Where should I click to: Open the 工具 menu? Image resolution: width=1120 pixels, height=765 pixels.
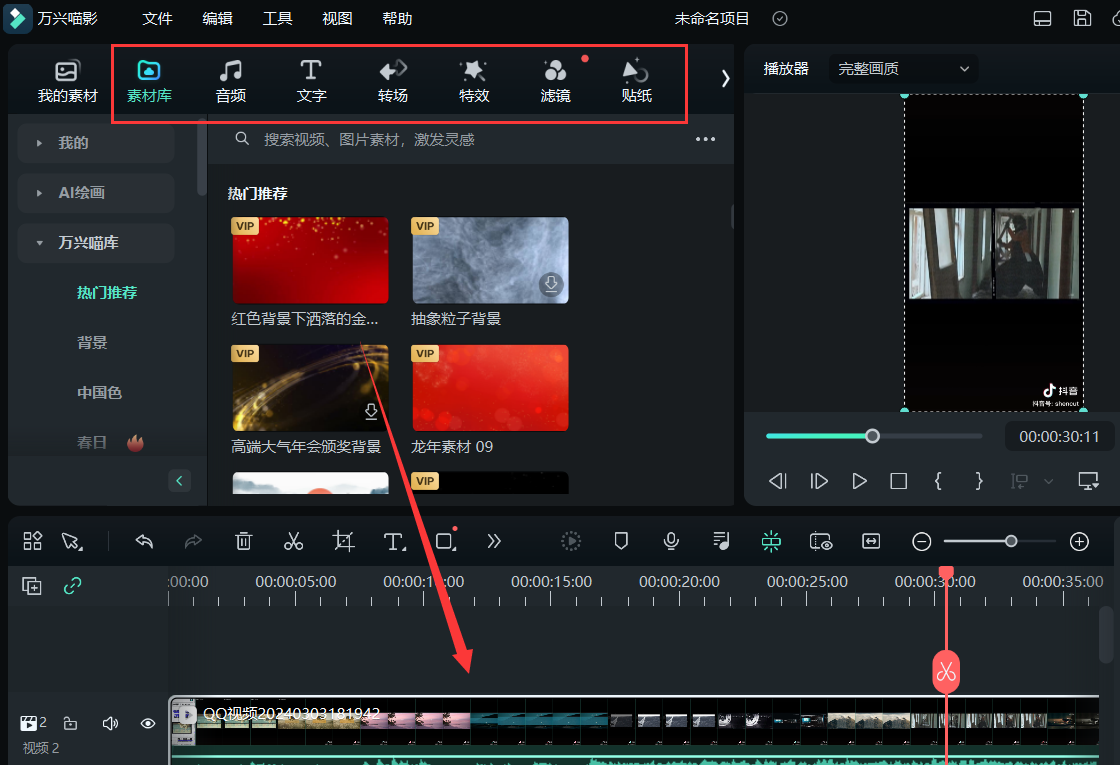277,18
